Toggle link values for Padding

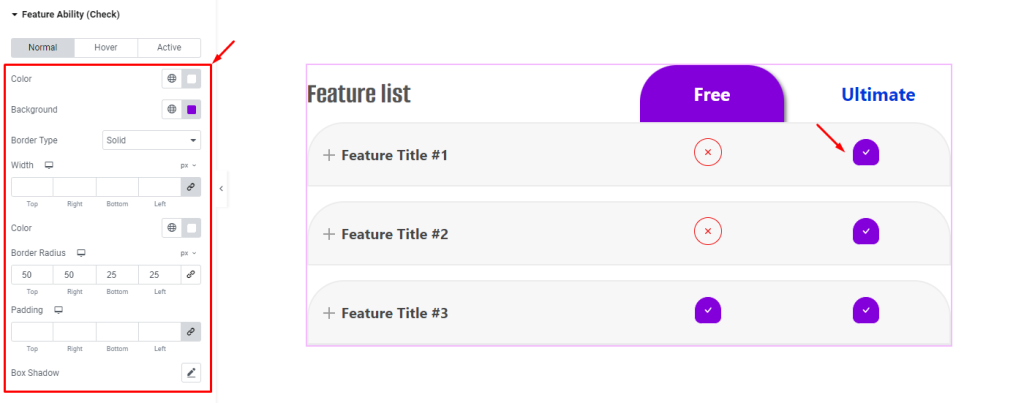(190, 331)
